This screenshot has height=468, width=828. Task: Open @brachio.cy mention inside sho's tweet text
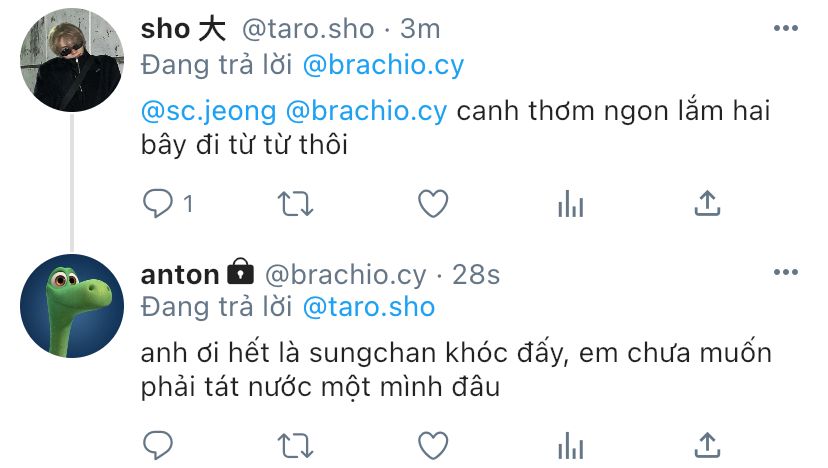pyautogui.click(x=366, y=111)
